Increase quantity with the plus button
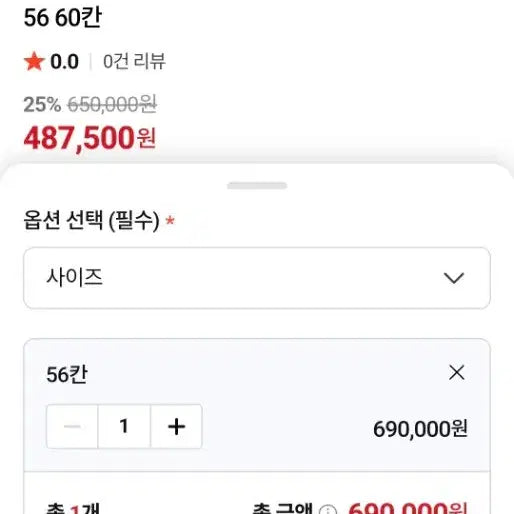This screenshot has height=514, width=514. pyautogui.click(x=176, y=426)
